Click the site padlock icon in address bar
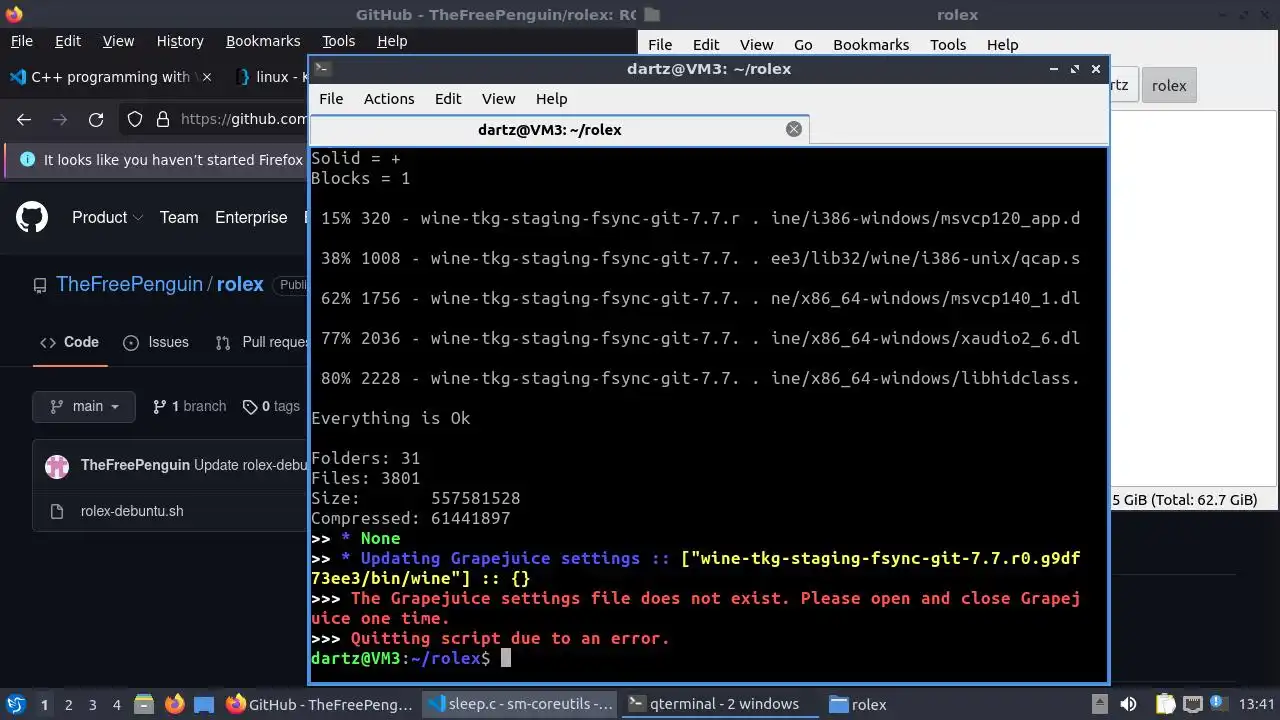This screenshot has width=1280, height=720. 163,119
